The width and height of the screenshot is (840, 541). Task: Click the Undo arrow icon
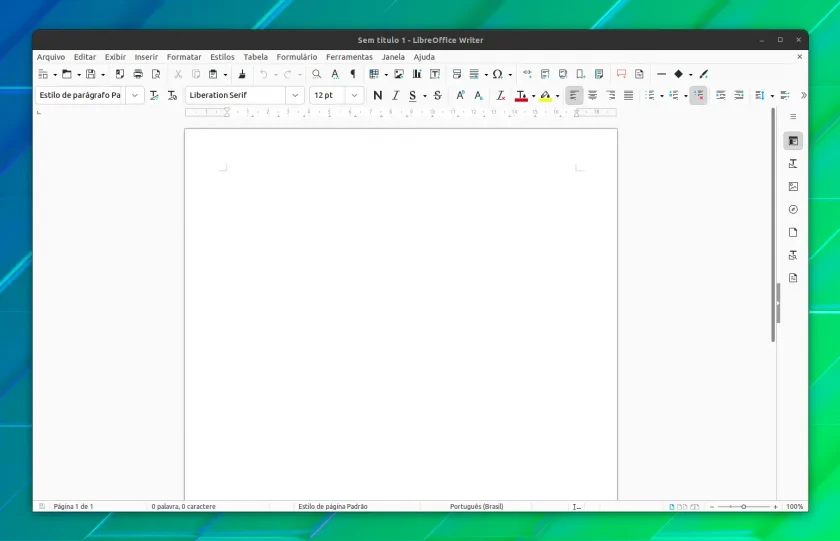coord(264,74)
